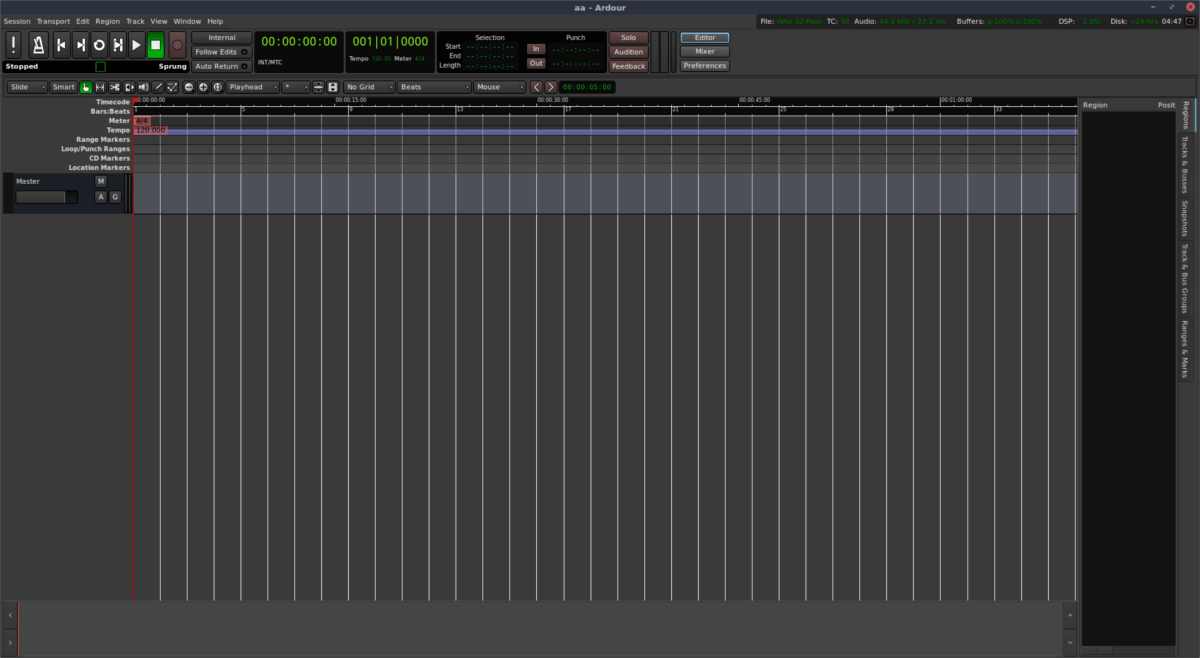Open the Slide edit mode dropdown

pyautogui.click(x=27, y=87)
